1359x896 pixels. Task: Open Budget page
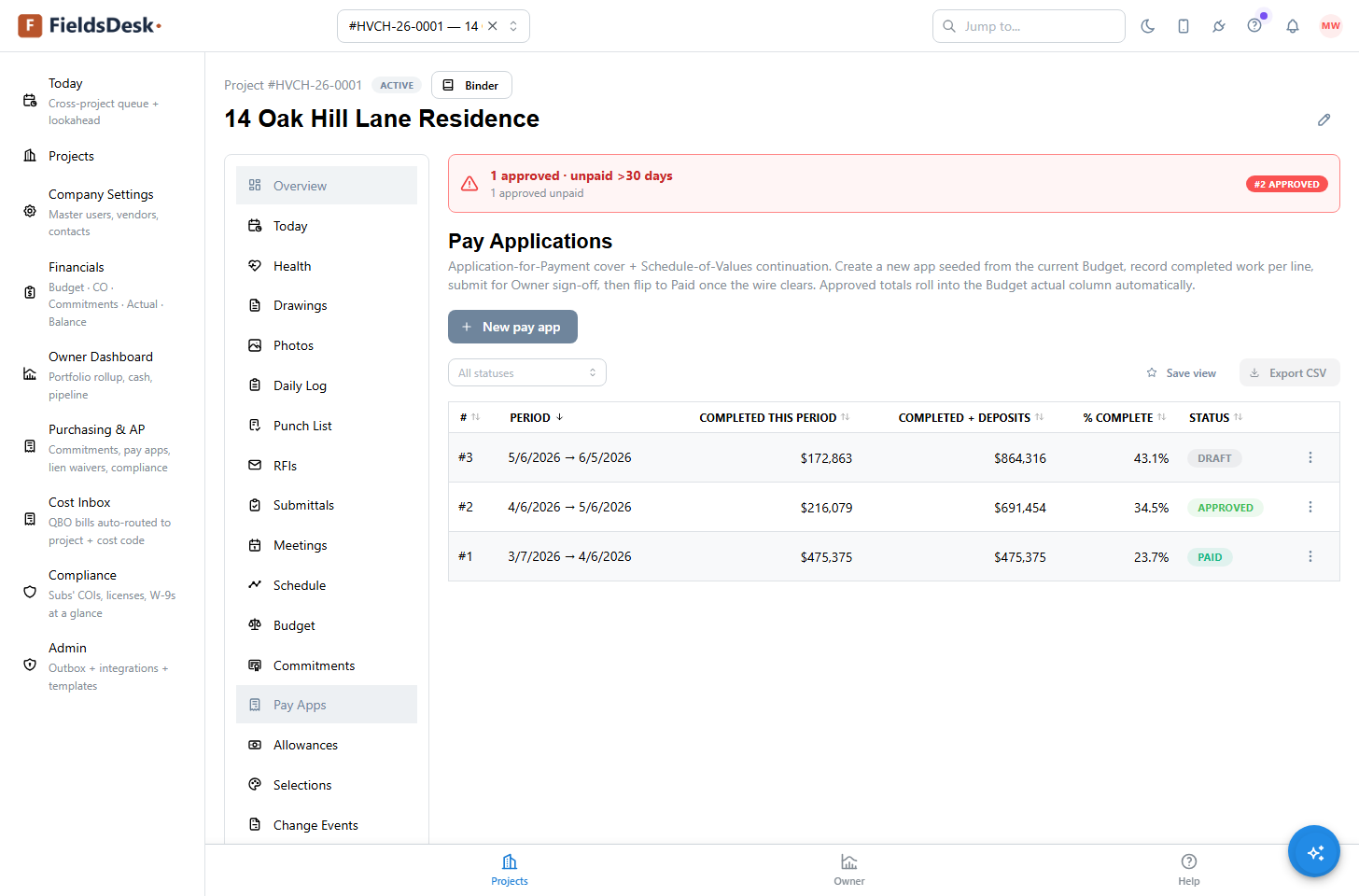click(327, 625)
